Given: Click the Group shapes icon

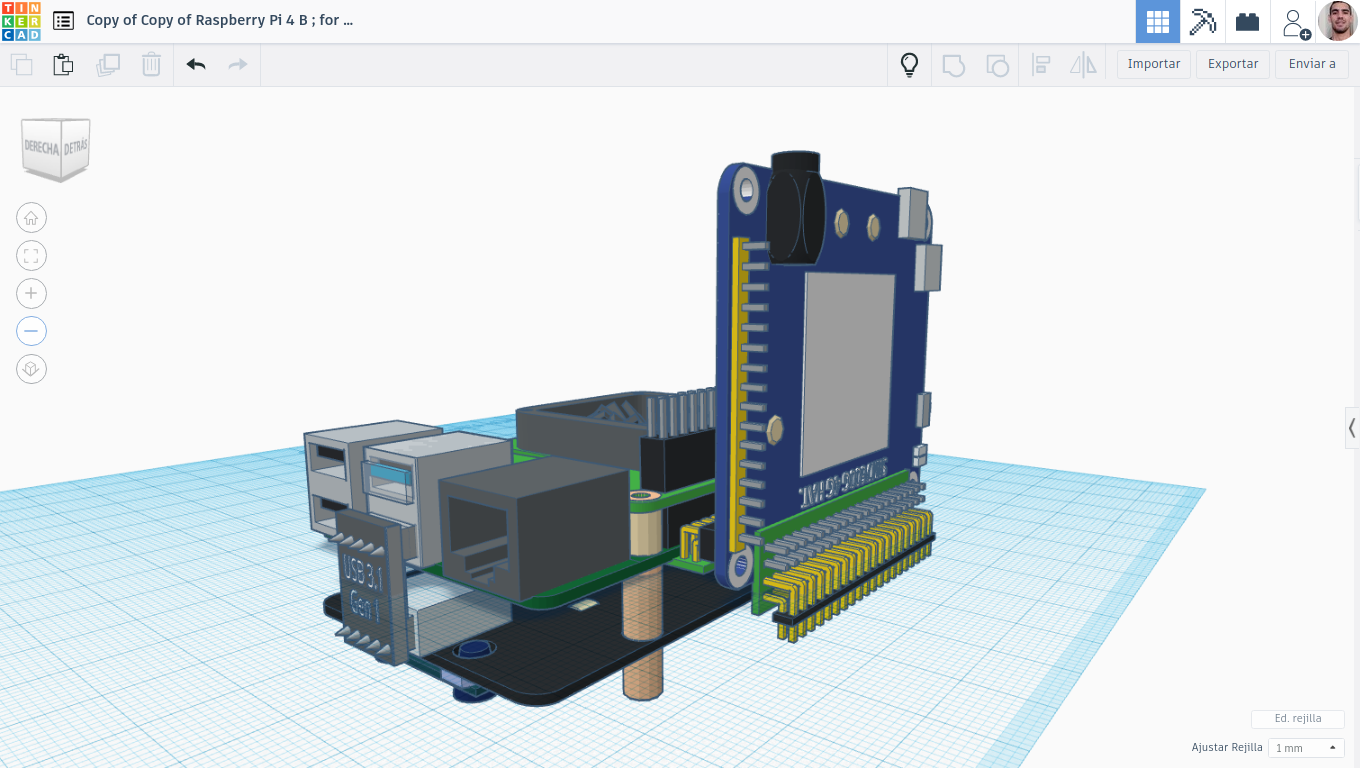Looking at the screenshot, I should coord(954,65).
